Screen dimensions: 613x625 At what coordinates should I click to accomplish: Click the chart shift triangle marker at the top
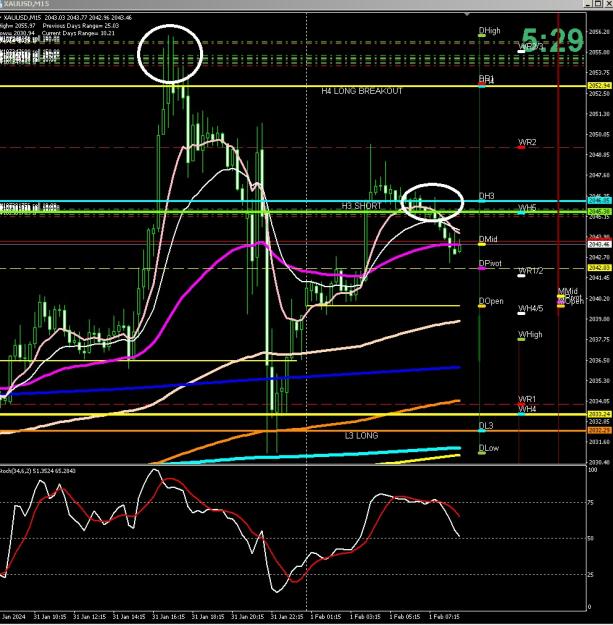[x=467, y=14]
